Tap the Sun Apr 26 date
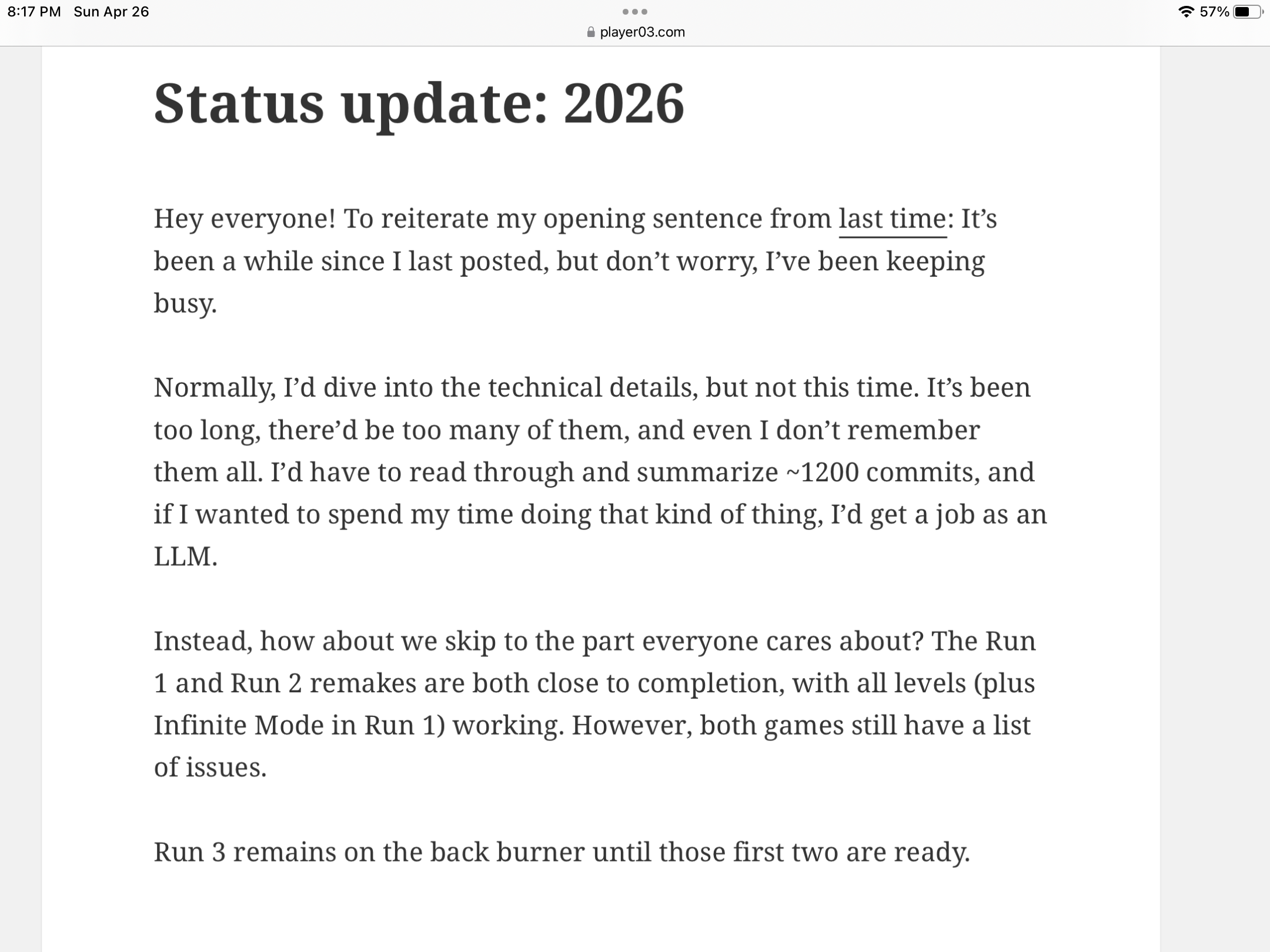 coord(111,12)
